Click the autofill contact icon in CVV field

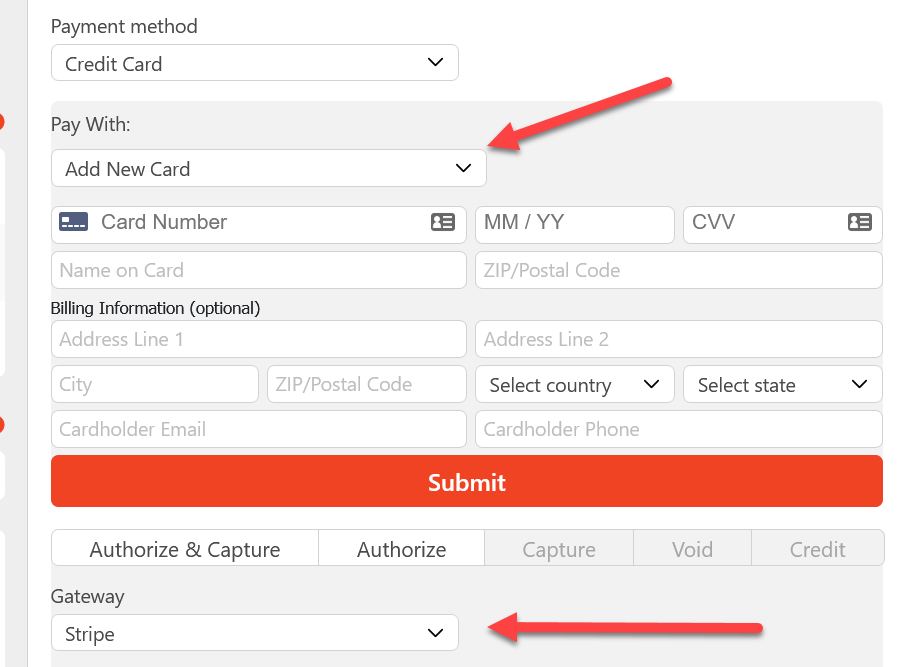point(860,222)
